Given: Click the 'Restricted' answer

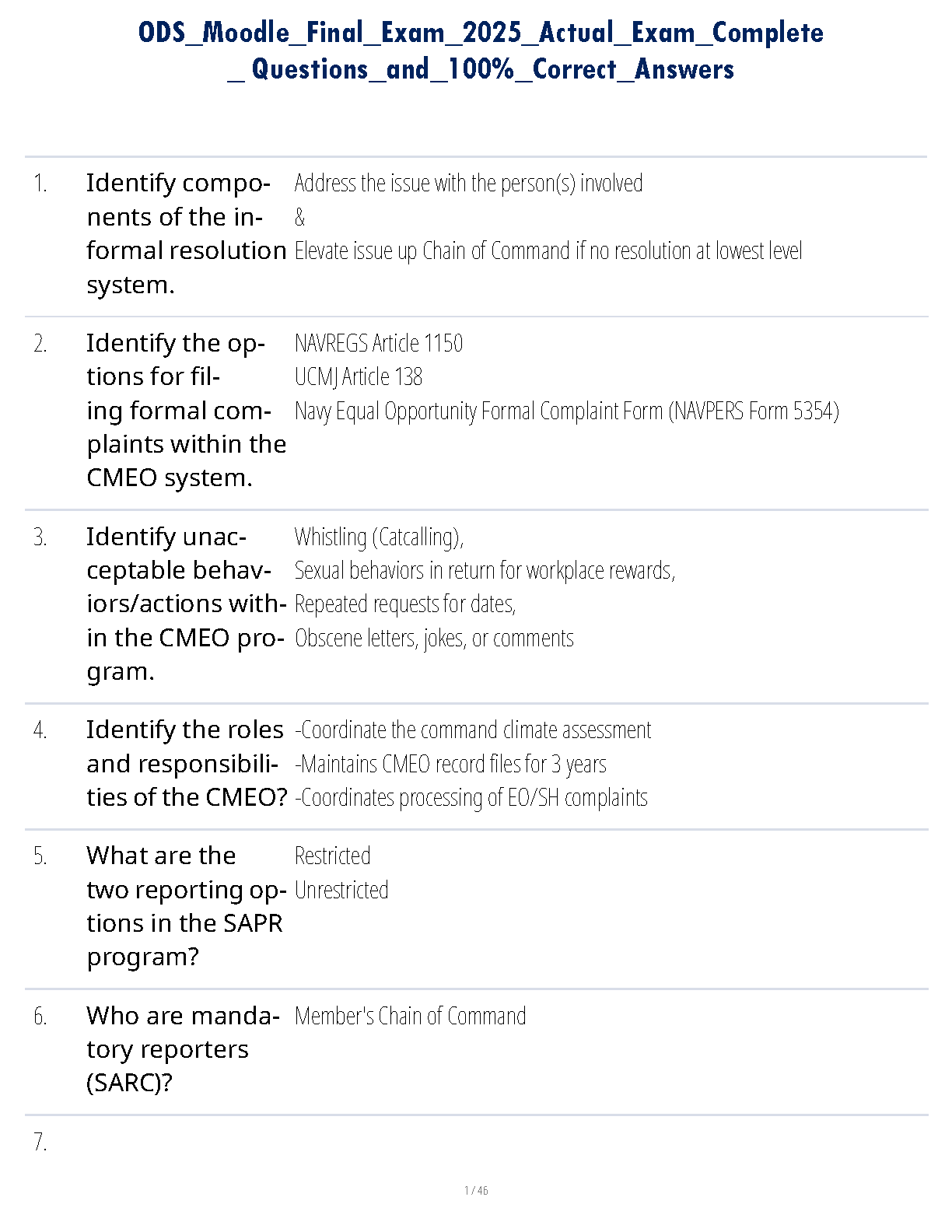Looking at the screenshot, I should click(332, 856).
